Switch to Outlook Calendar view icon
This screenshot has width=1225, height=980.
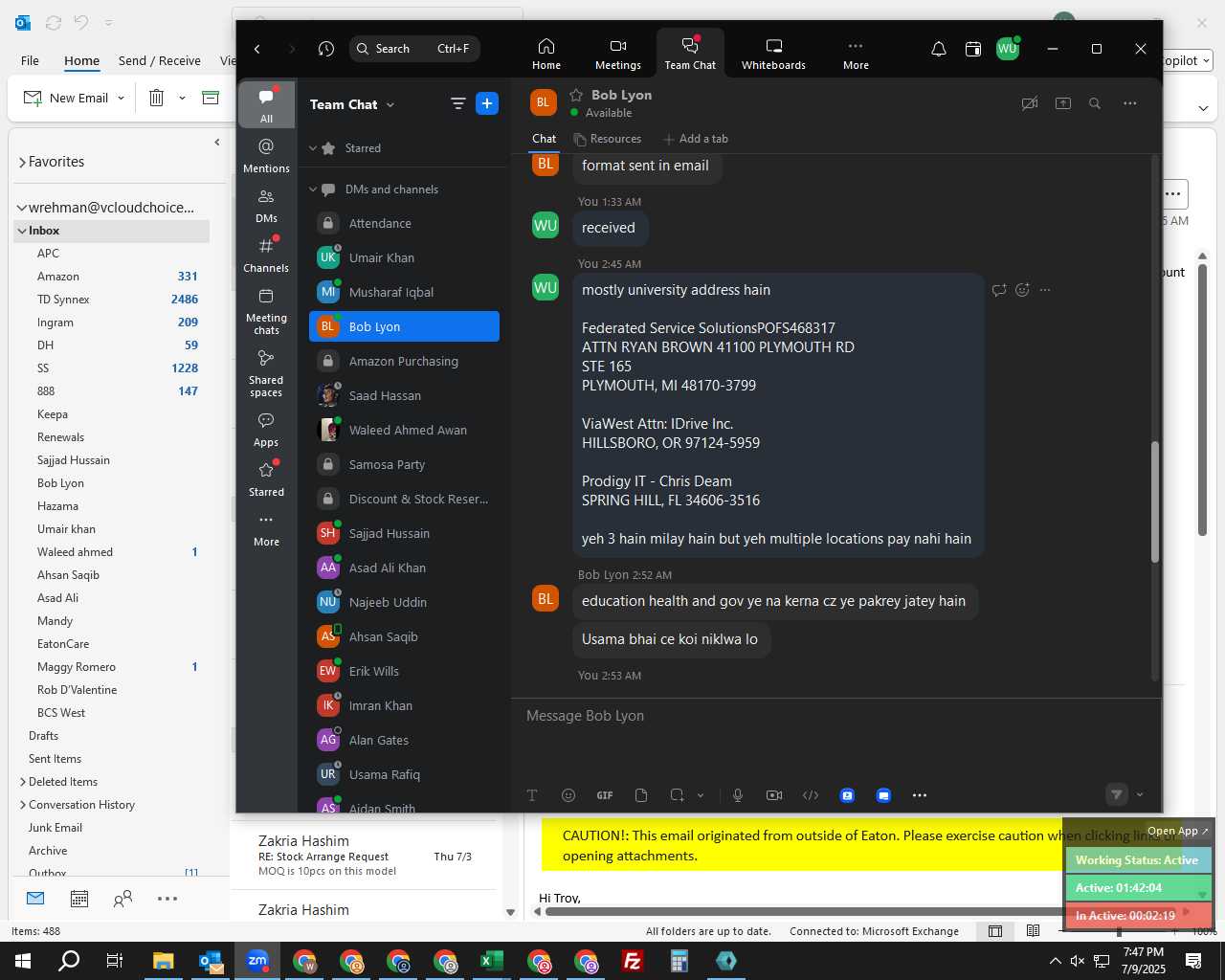(x=79, y=899)
